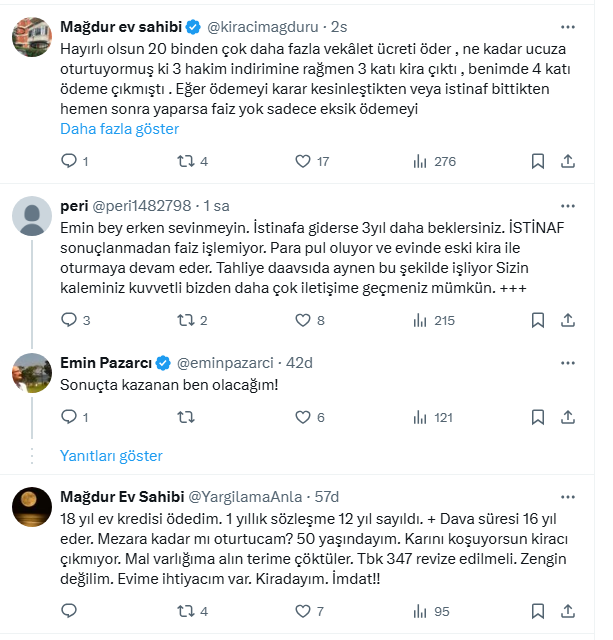Open more options on Emin Pazarcı's tweet

coord(568,361)
